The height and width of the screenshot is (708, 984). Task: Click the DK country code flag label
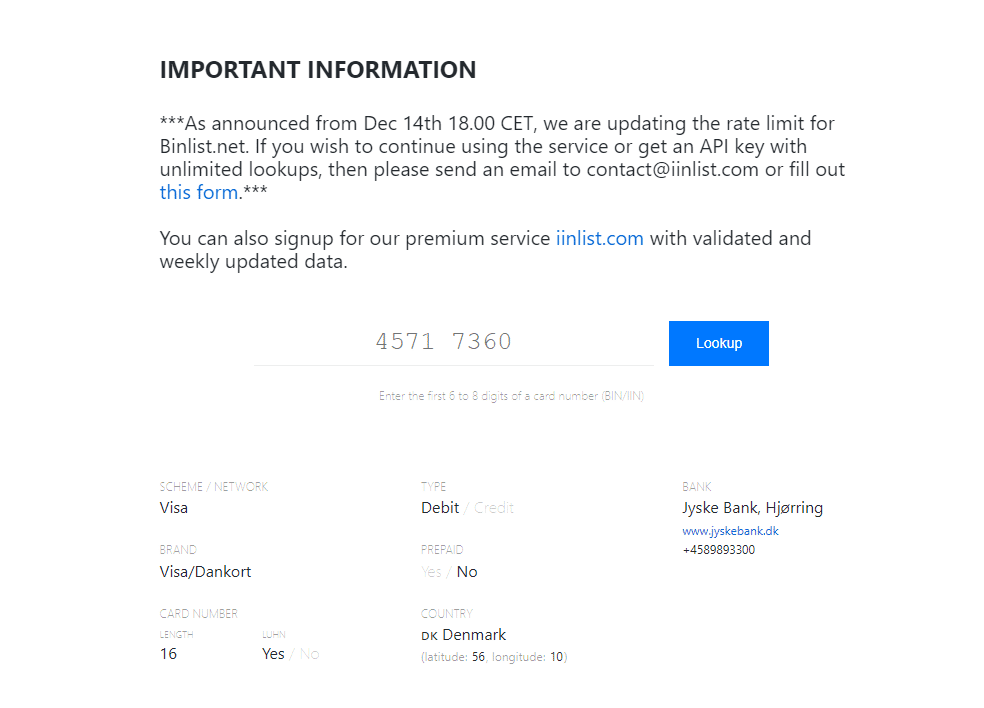click(429, 636)
